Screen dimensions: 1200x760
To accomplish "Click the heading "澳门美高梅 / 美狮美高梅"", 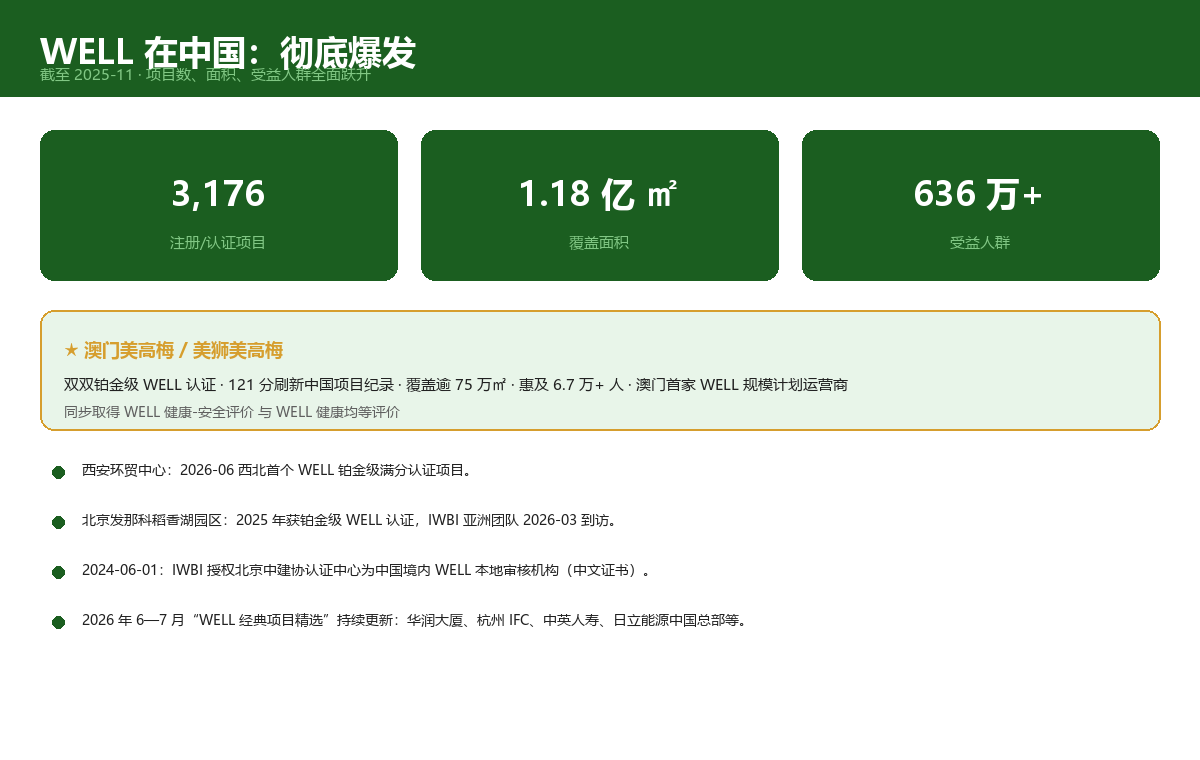I will click(x=183, y=350).
